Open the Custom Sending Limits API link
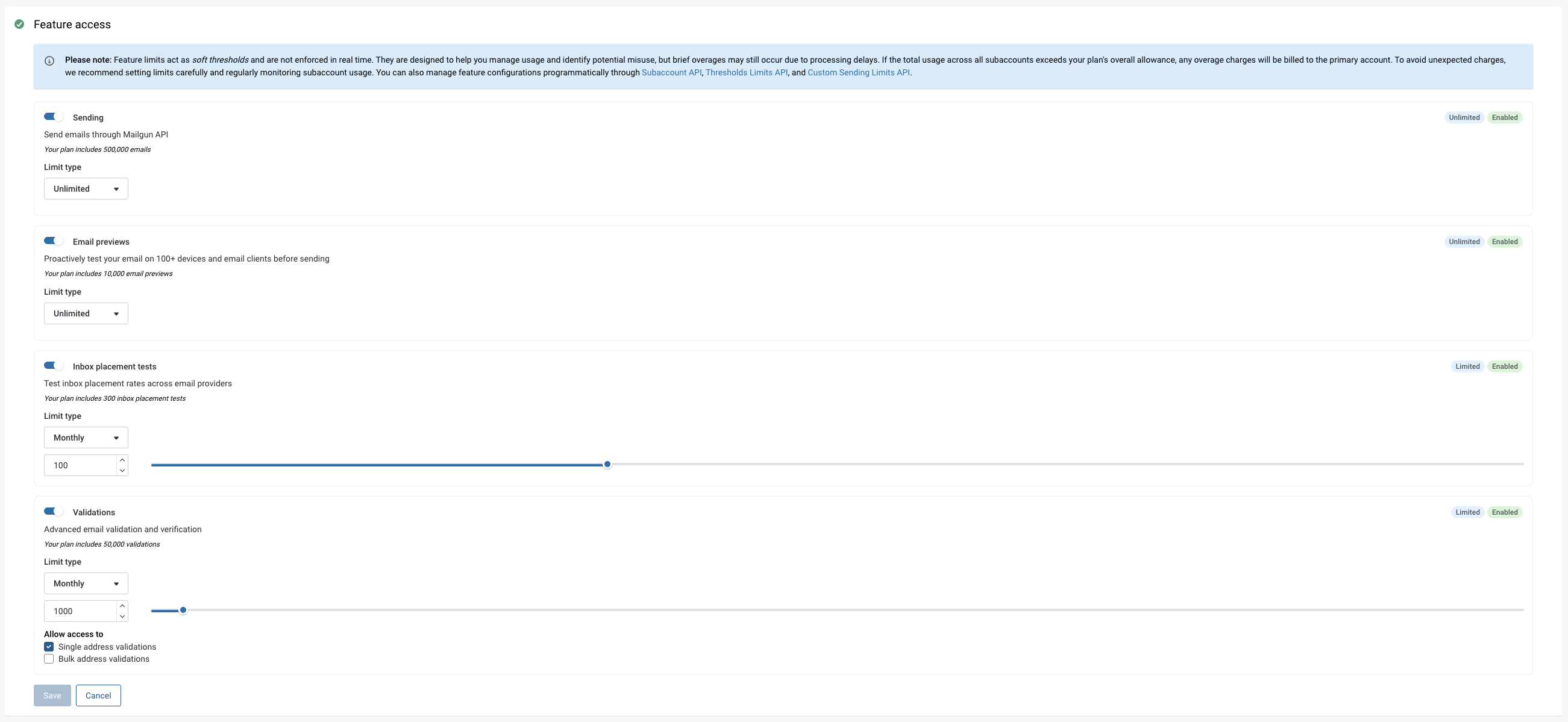Image resolution: width=1568 pixels, height=722 pixels. tap(859, 72)
